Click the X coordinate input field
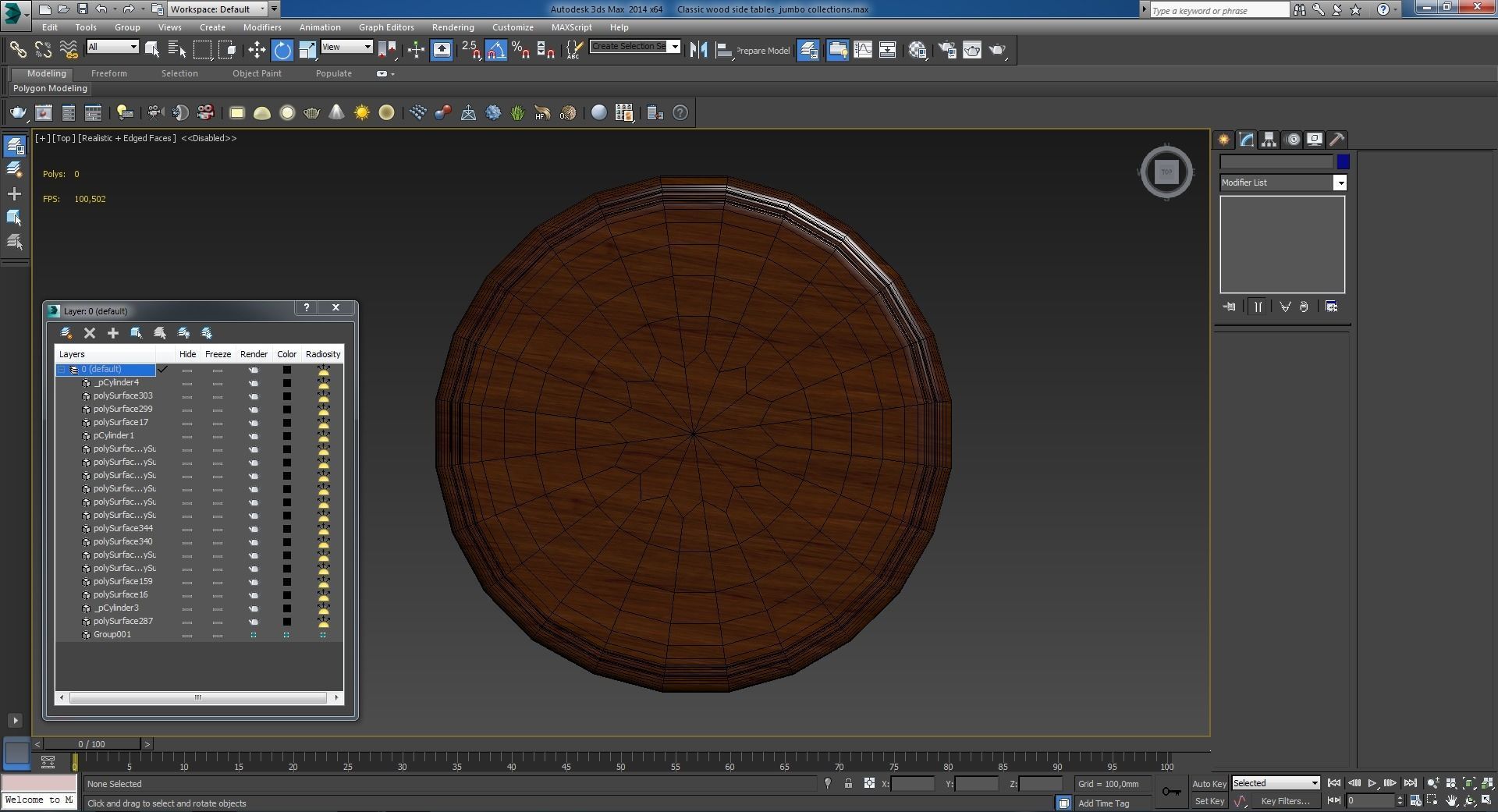 click(x=913, y=784)
